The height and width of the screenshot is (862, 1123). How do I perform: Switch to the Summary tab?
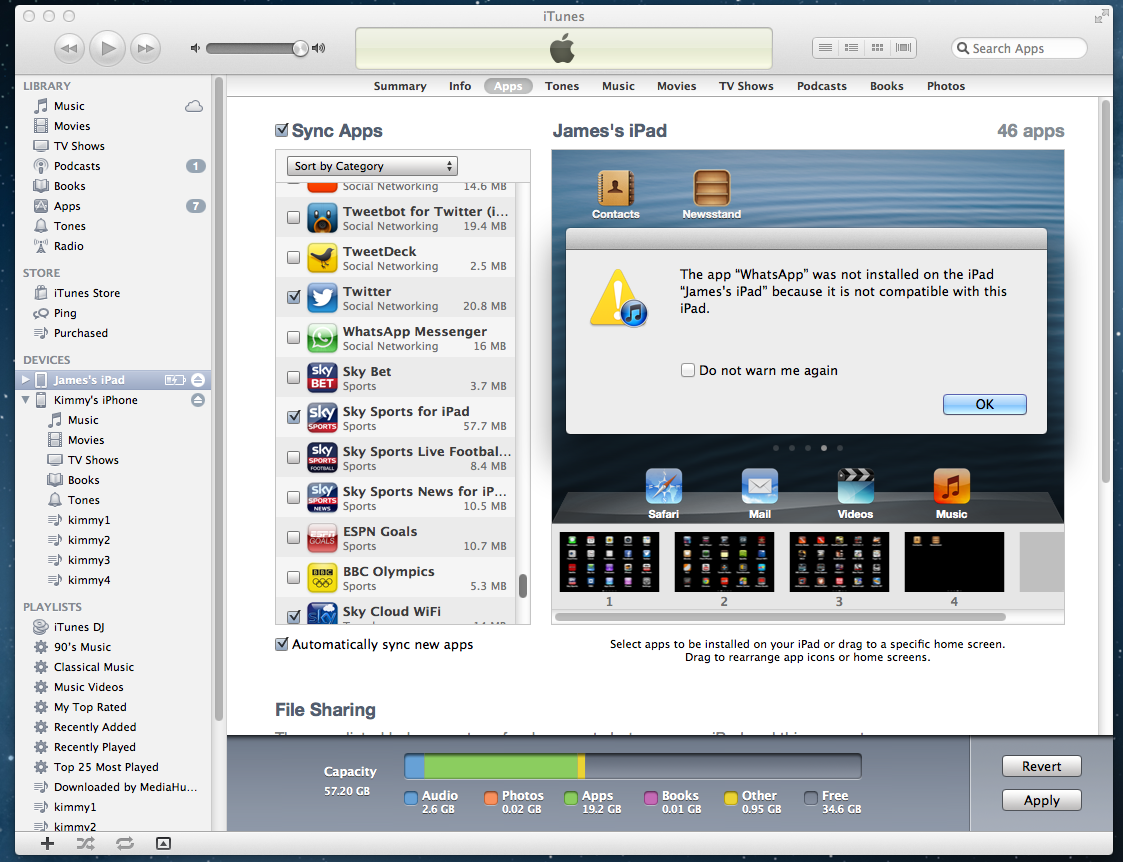coord(400,86)
